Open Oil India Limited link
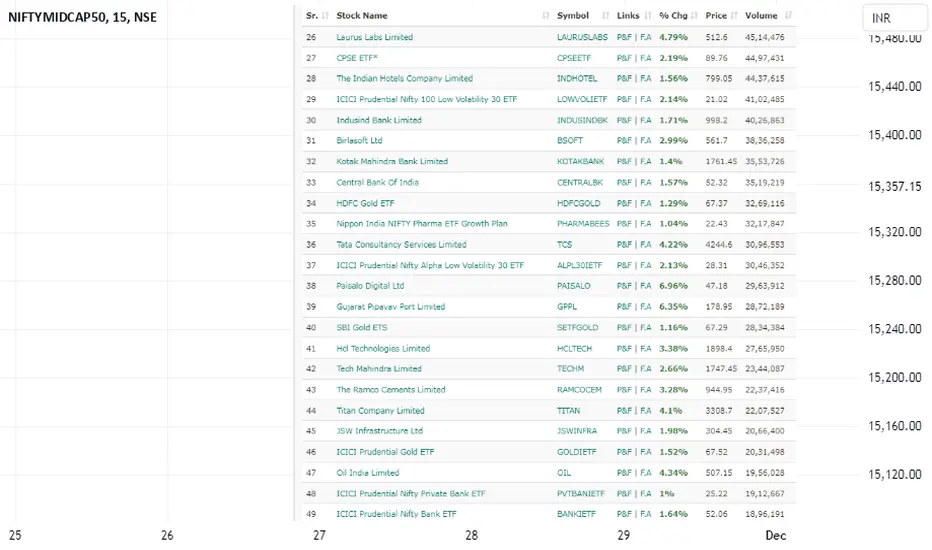The width and height of the screenshot is (932, 550). point(367,473)
